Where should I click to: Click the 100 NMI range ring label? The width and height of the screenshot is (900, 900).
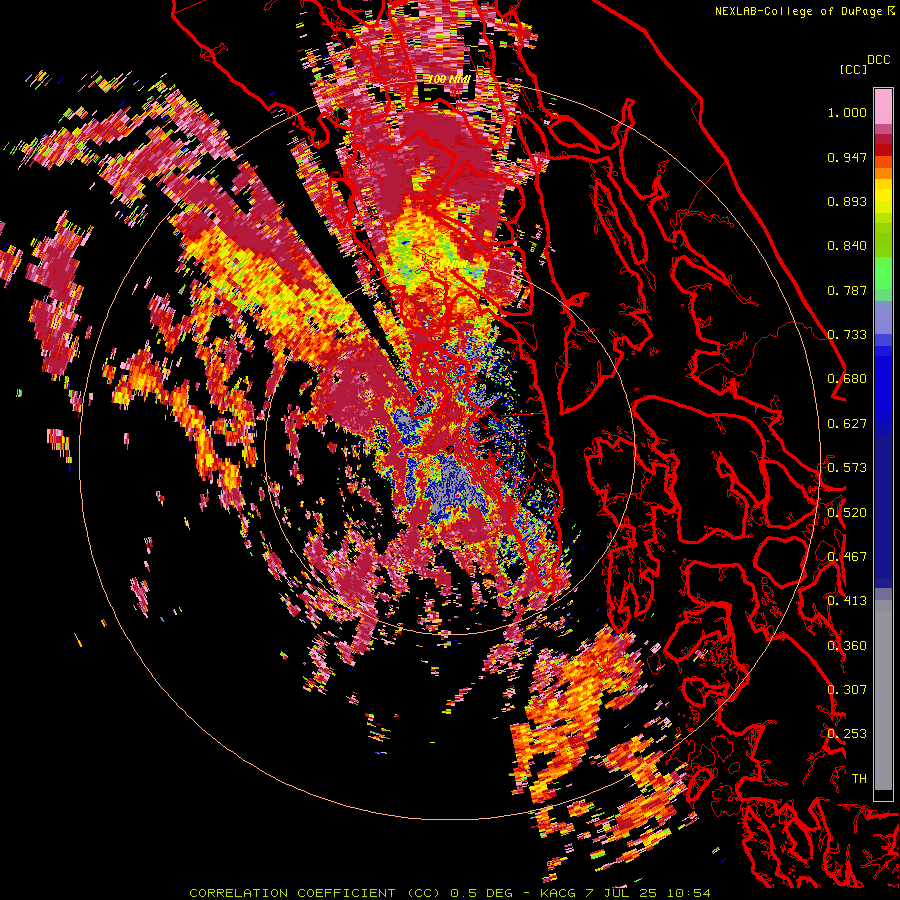[451, 79]
